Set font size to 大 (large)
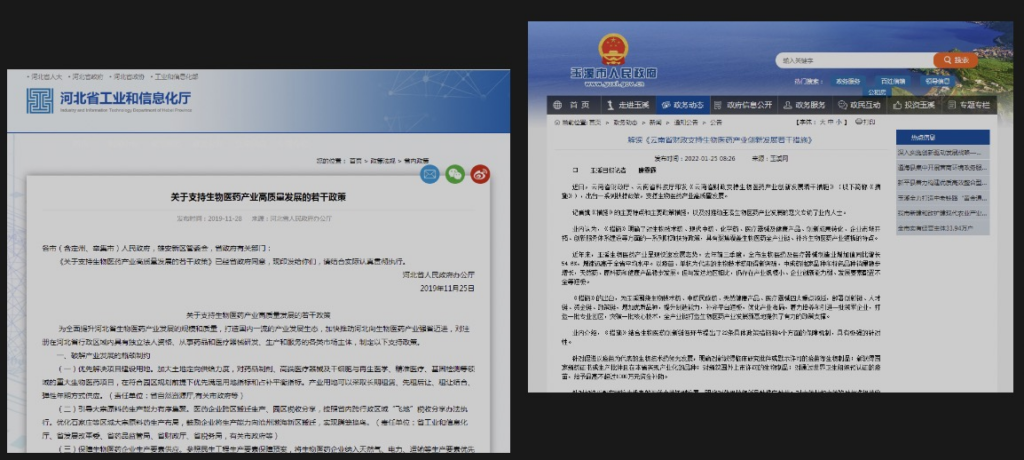Screen dimensions: 1024x460 click(x=822, y=121)
